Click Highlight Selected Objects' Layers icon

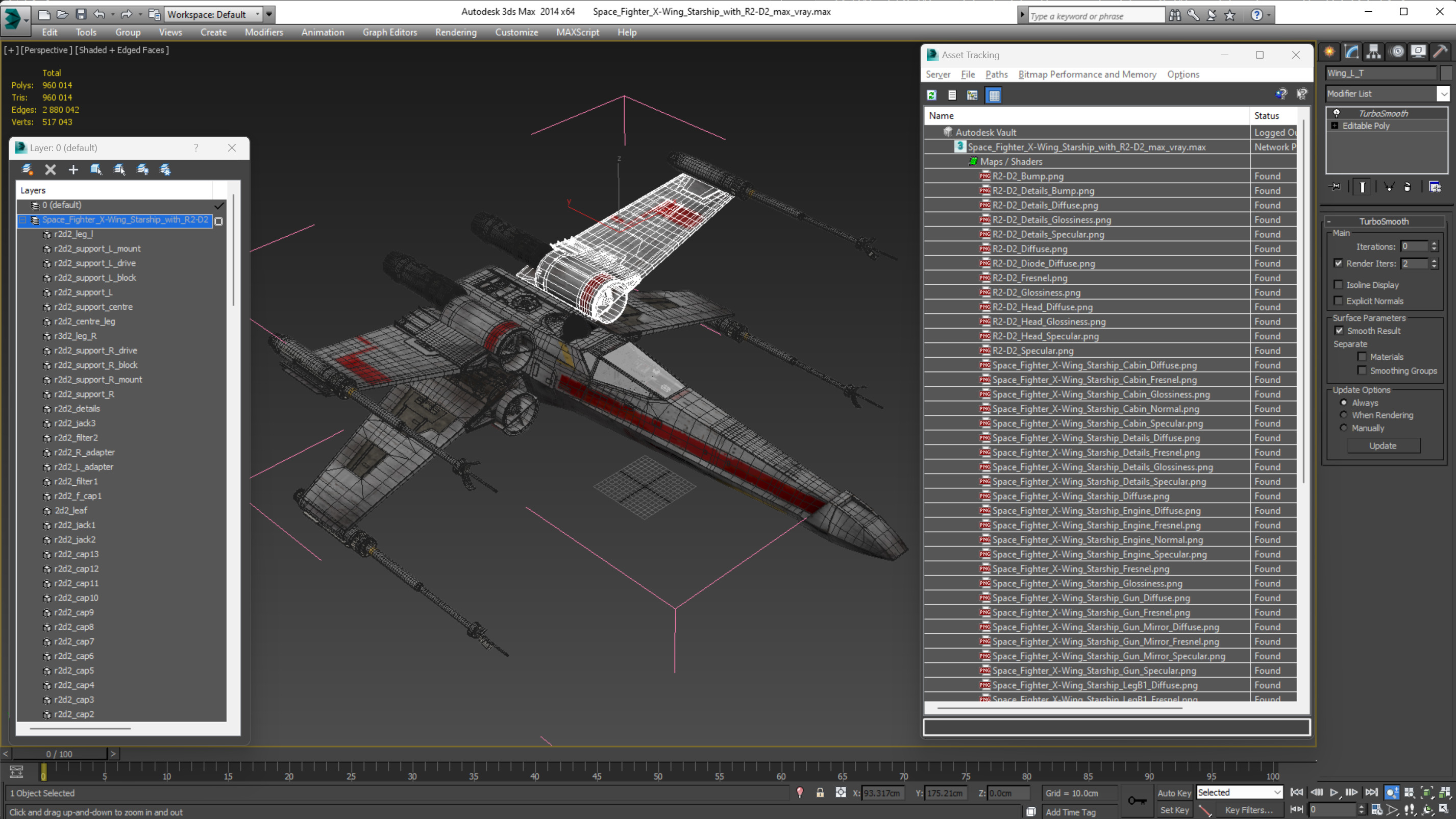pyautogui.click(x=119, y=169)
